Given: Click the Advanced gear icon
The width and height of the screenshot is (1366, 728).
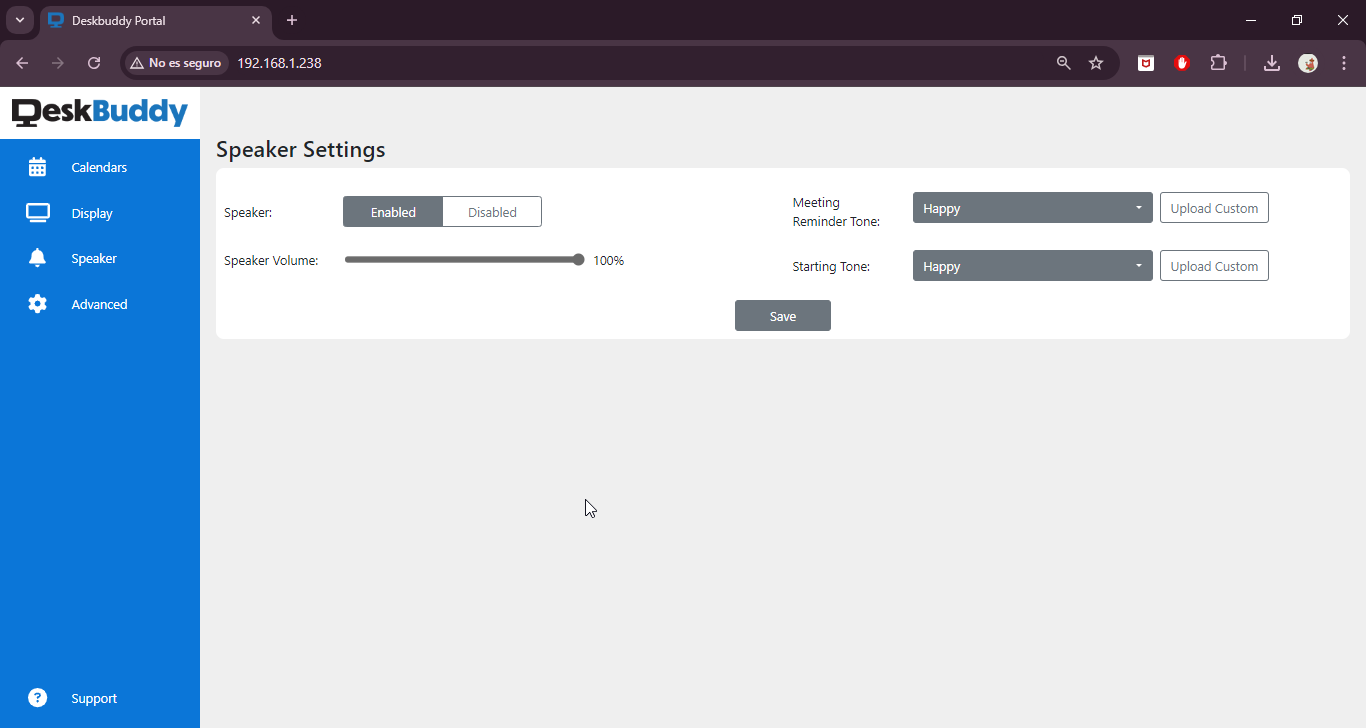Looking at the screenshot, I should (38, 304).
